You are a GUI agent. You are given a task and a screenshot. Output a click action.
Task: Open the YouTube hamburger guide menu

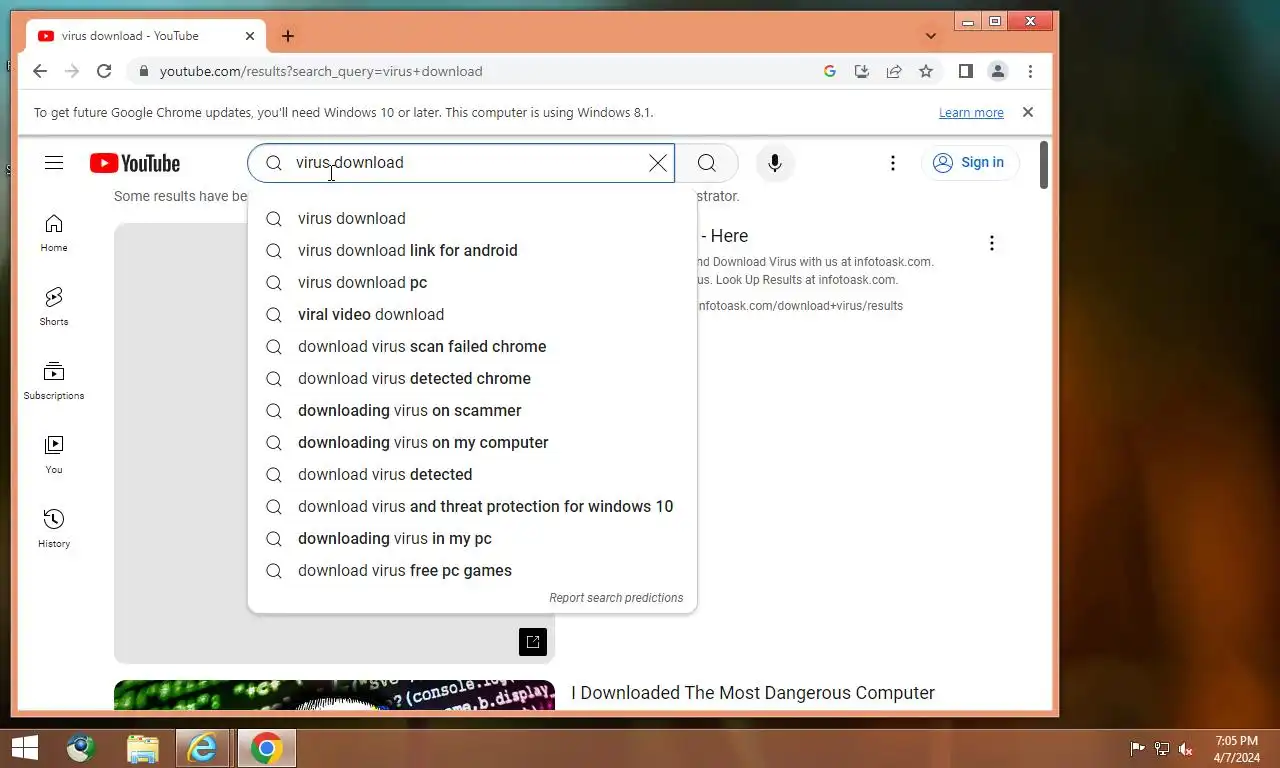(54, 163)
